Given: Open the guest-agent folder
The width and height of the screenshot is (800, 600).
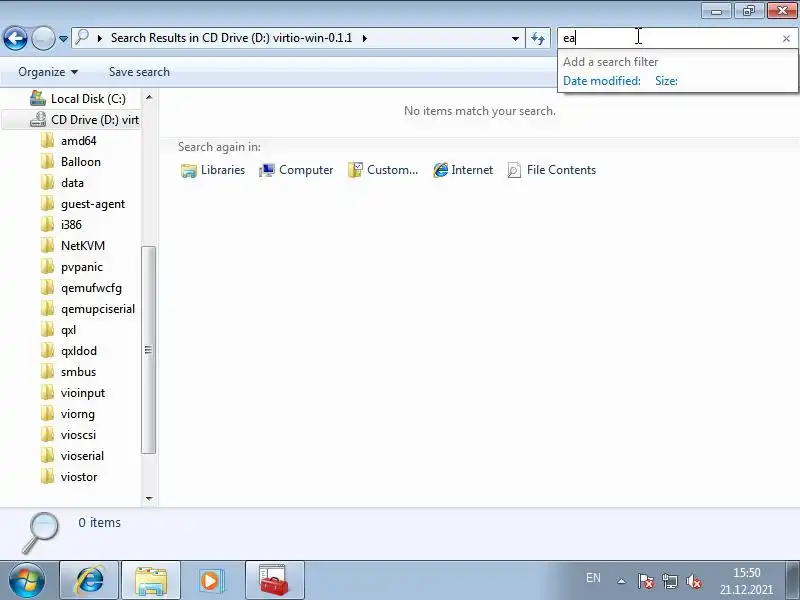Looking at the screenshot, I should coord(93,204).
